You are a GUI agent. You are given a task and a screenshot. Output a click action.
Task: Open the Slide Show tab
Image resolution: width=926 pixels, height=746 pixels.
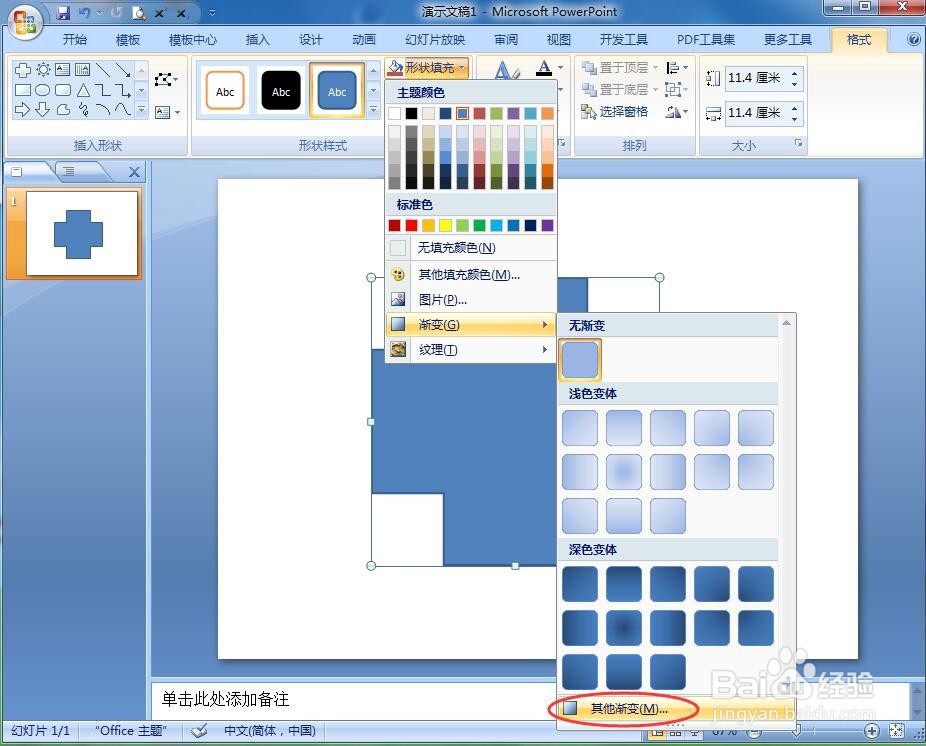tap(435, 40)
